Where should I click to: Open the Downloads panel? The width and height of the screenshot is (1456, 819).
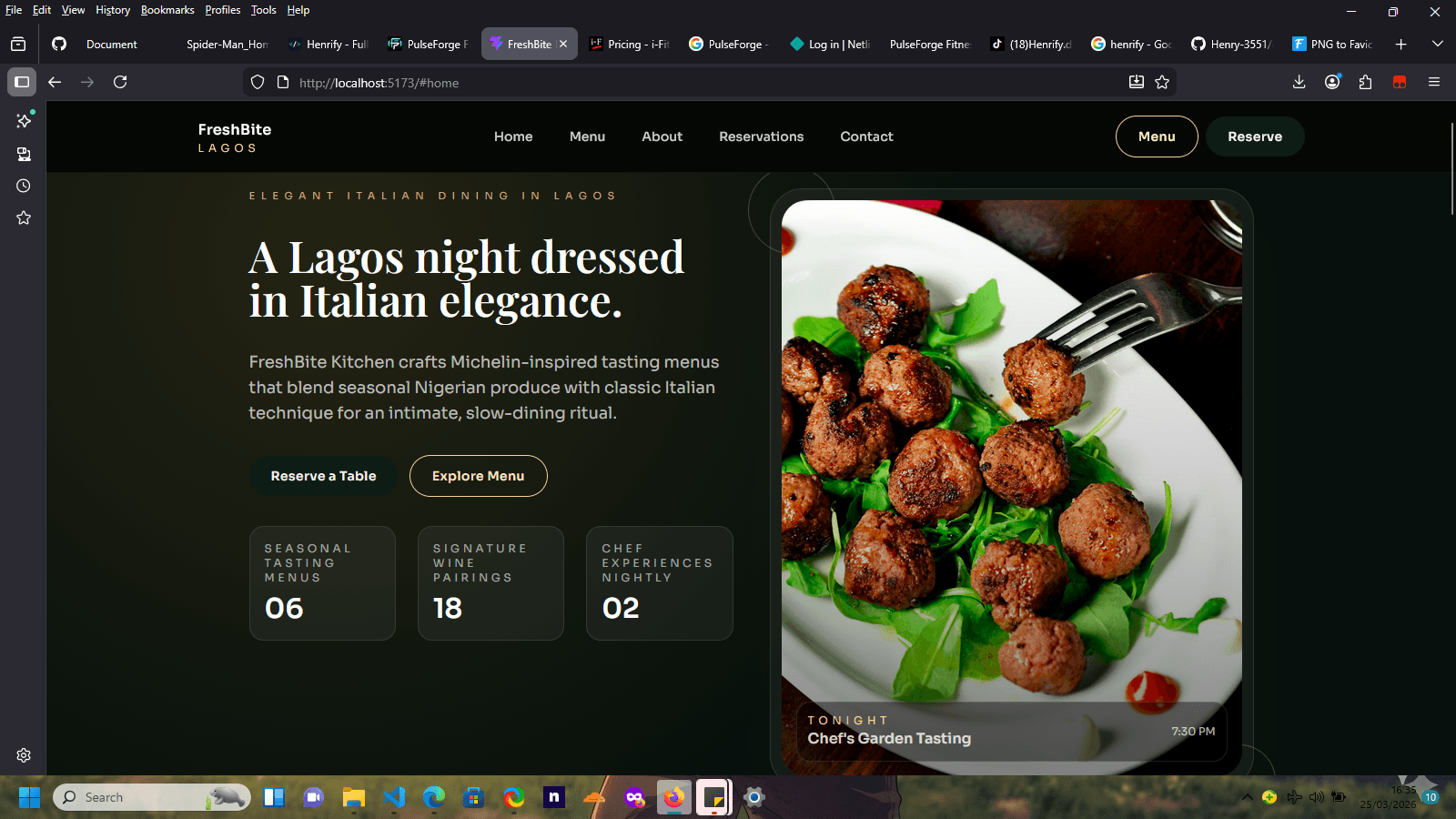(x=1299, y=82)
